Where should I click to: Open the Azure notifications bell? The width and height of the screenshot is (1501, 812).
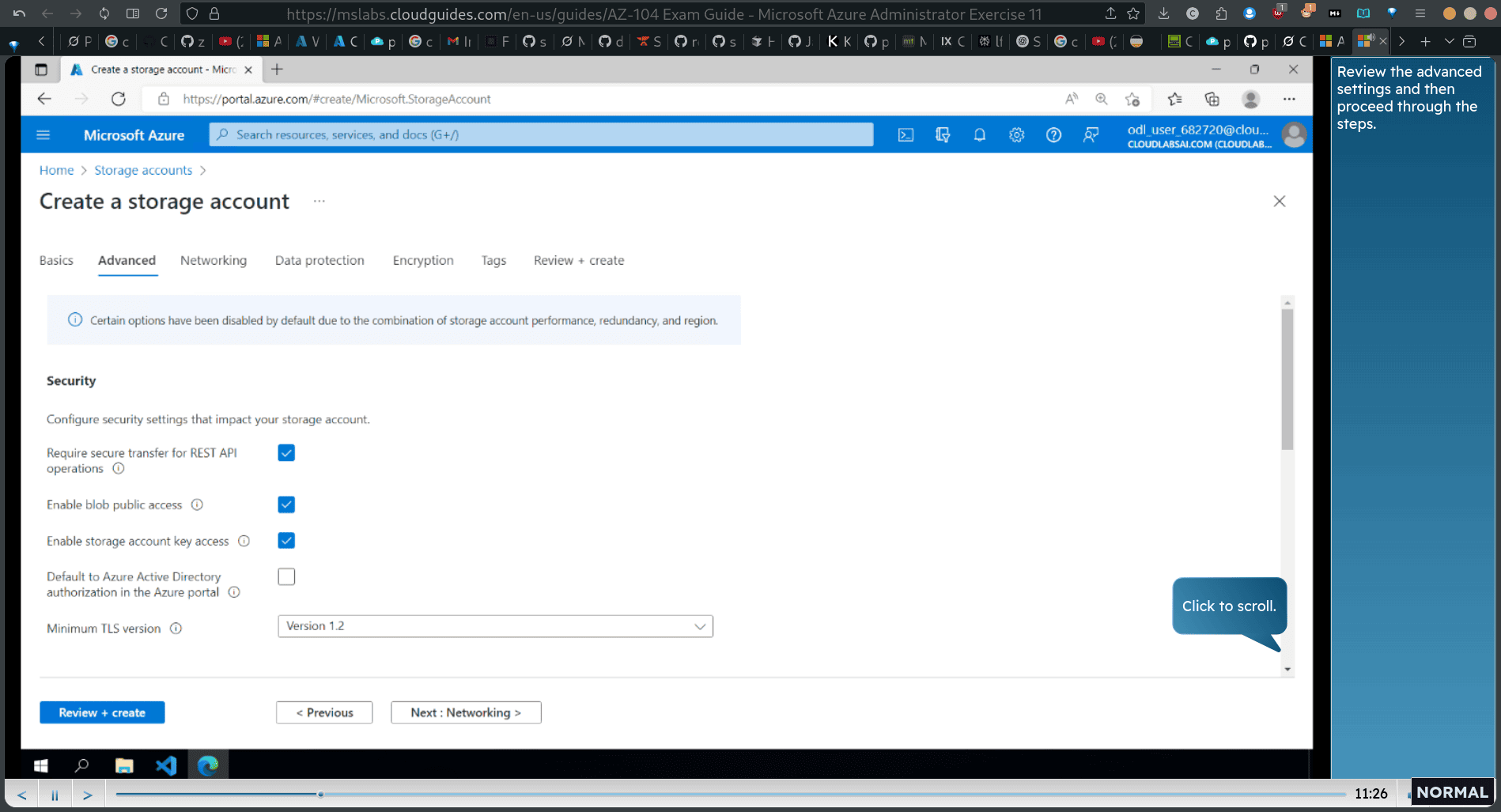pyautogui.click(x=979, y=135)
